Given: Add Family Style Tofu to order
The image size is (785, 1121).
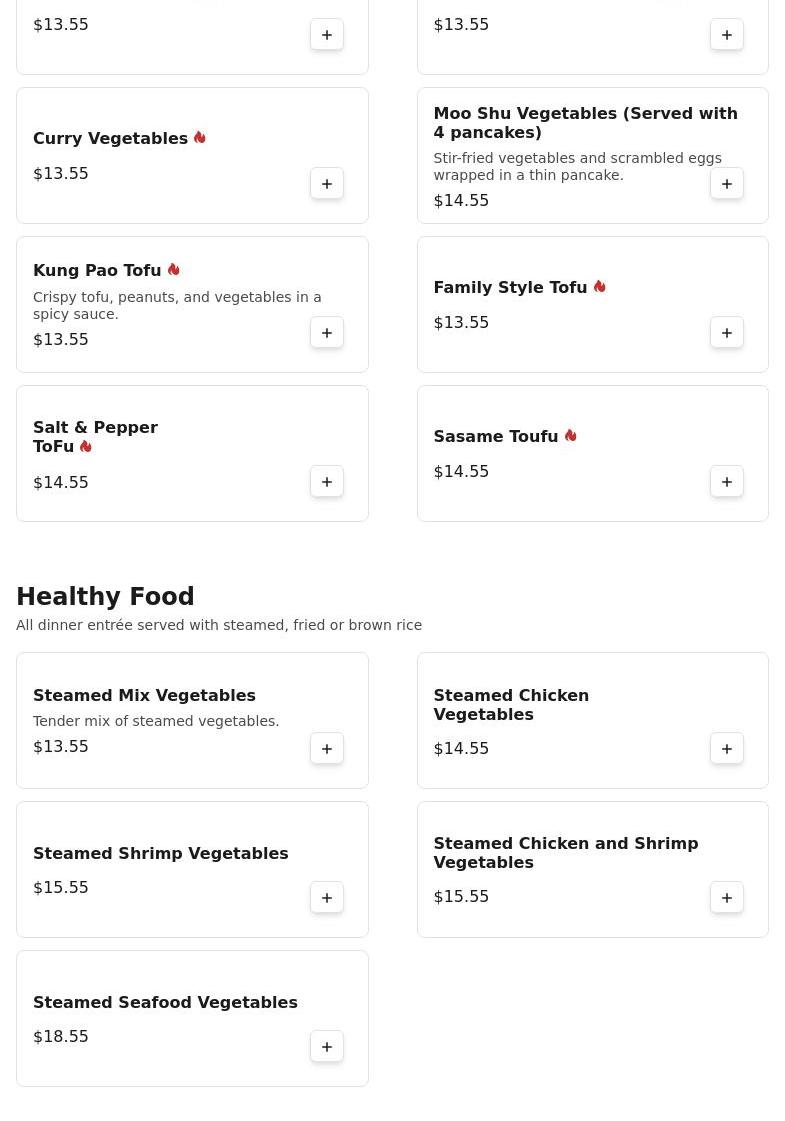Looking at the screenshot, I should pyautogui.click(x=727, y=333).
